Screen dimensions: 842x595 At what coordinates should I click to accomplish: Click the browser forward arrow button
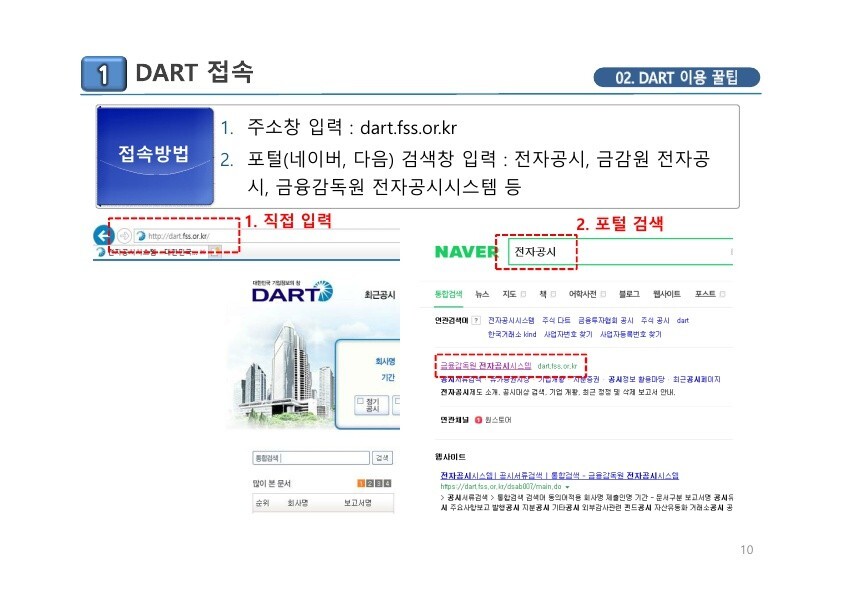coord(124,236)
